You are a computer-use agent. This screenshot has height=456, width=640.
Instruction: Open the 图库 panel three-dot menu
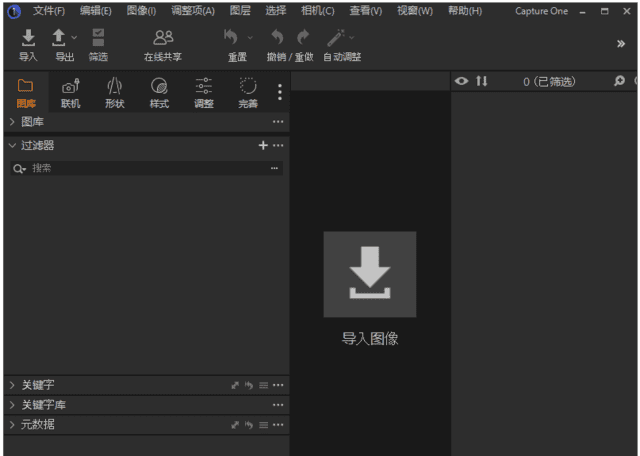(x=278, y=122)
